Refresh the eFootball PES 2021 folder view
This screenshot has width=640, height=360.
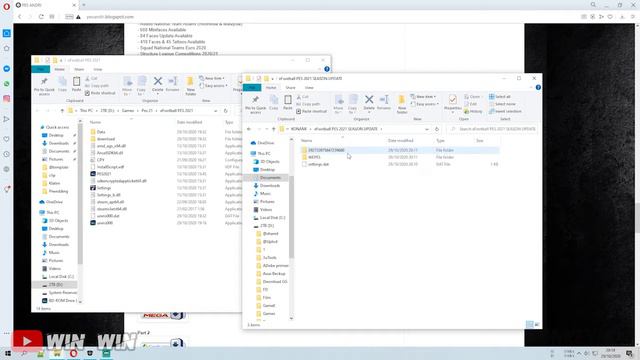pyautogui.click(x=226, y=111)
